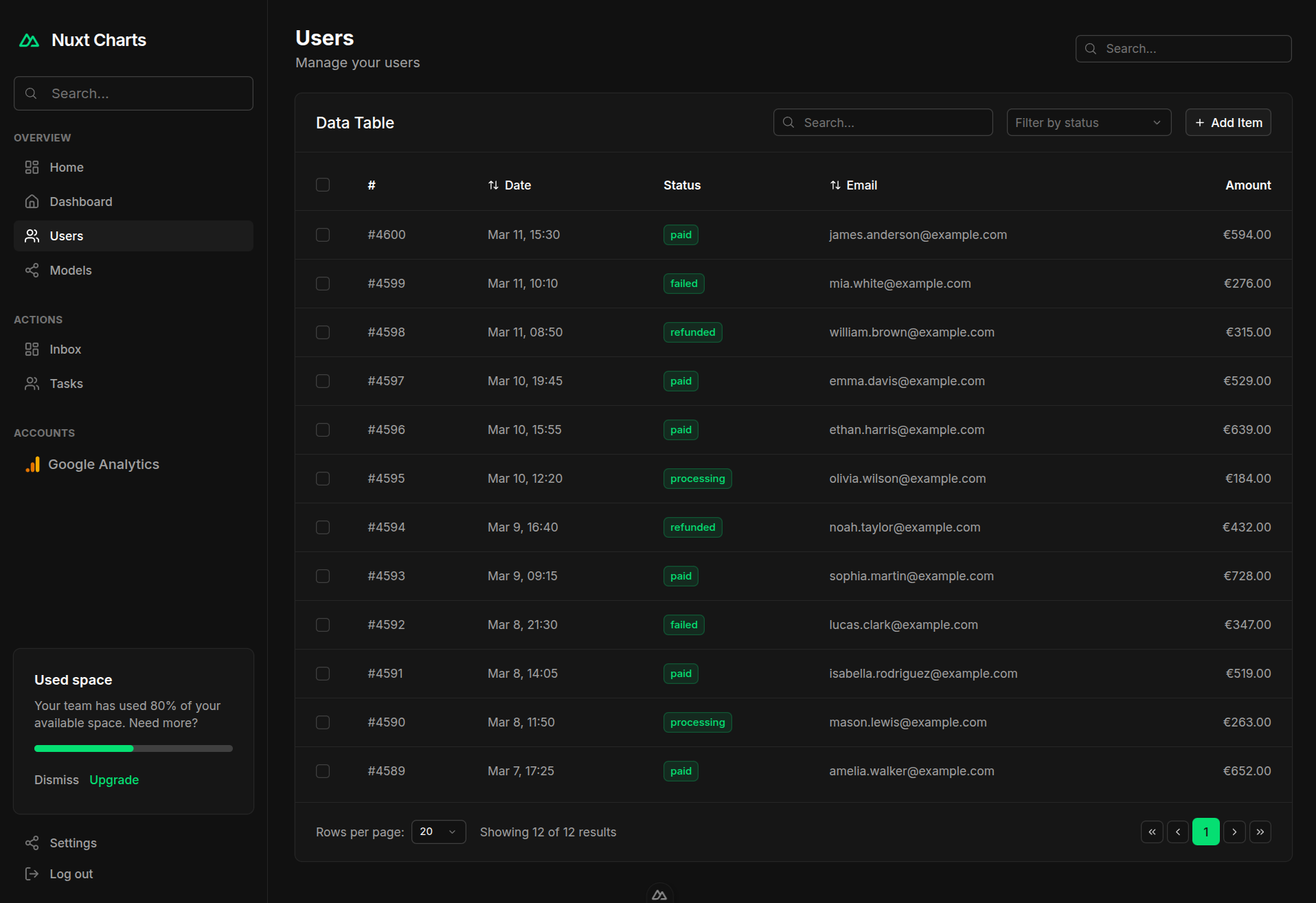Screen dimensions: 1316x903
Task: Click the plus icon on Add Item
Action: click(1200, 123)
